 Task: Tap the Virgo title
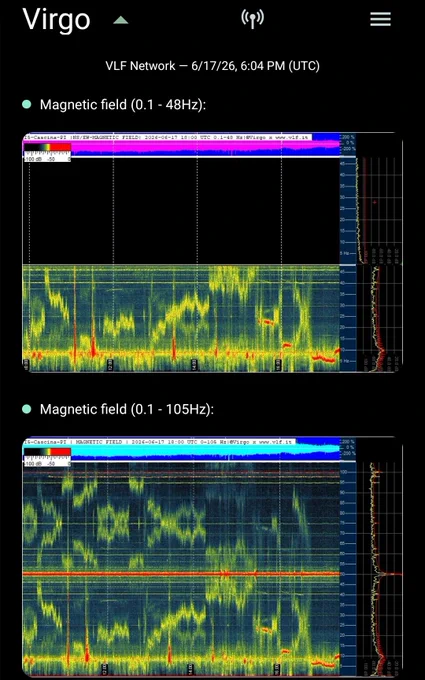[56, 19]
